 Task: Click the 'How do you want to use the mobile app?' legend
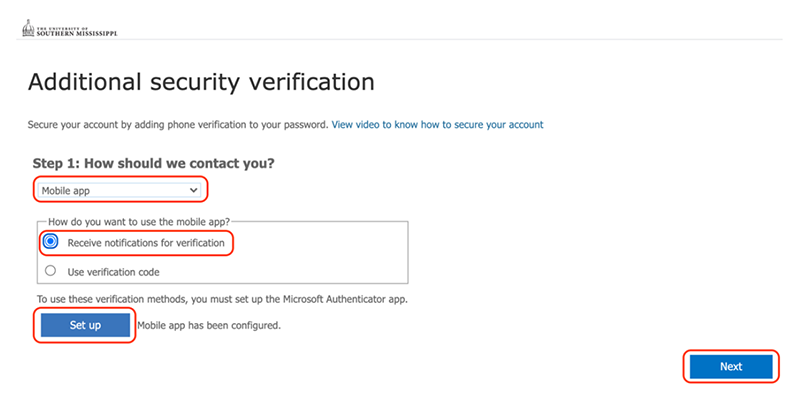coord(139,222)
